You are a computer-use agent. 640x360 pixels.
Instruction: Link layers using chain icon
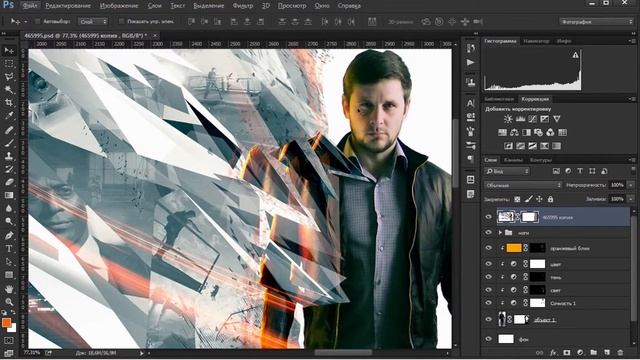540,353
